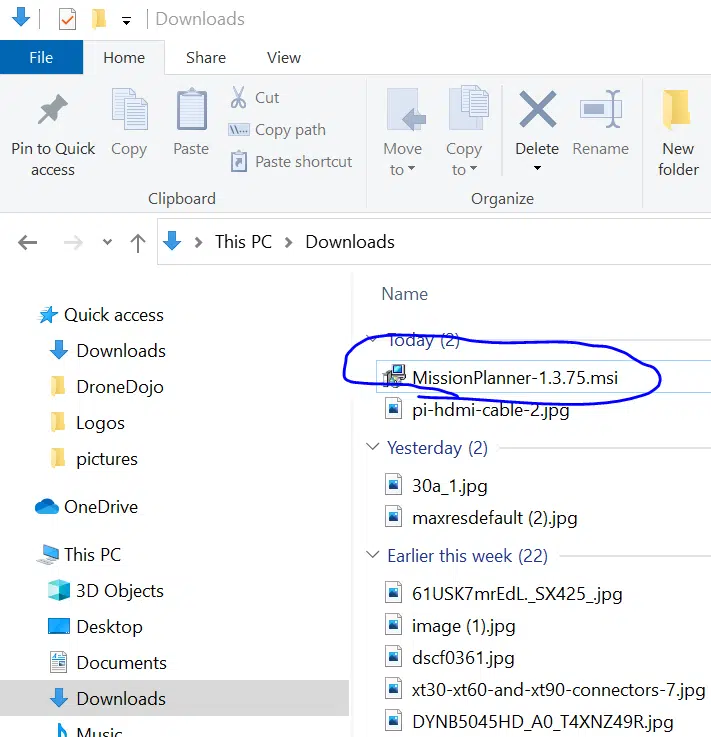Click the Downloads icon in address bar
The height and width of the screenshot is (737, 711).
tap(172, 241)
